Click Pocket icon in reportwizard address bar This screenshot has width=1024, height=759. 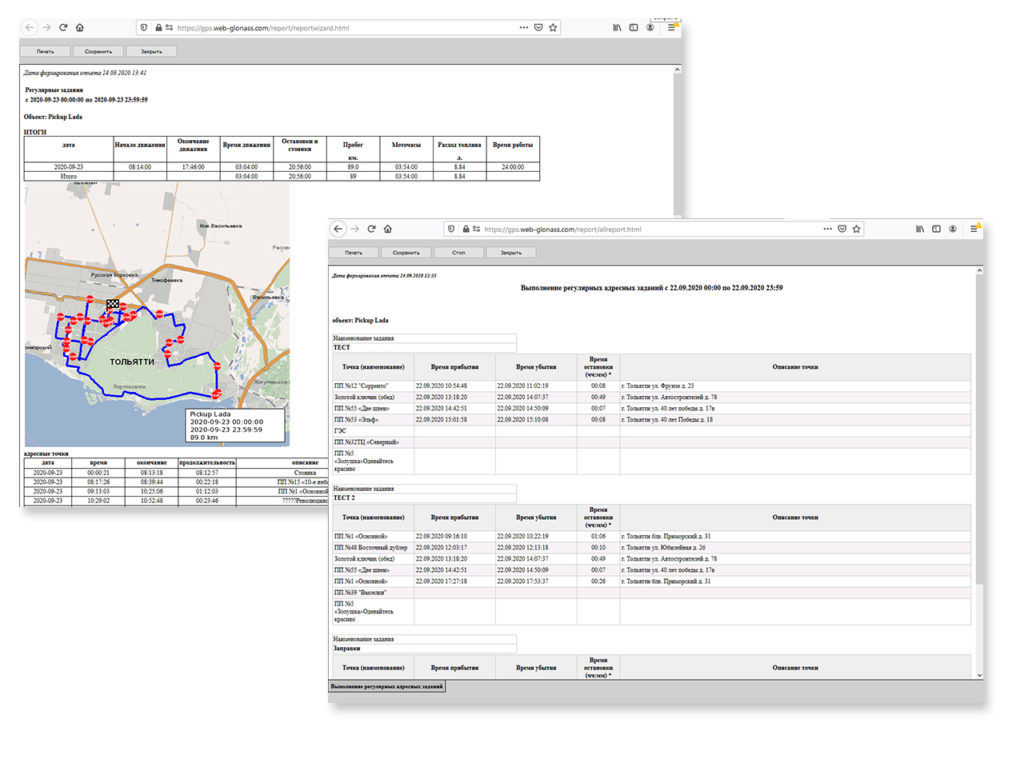pyautogui.click(x=538, y=27)
